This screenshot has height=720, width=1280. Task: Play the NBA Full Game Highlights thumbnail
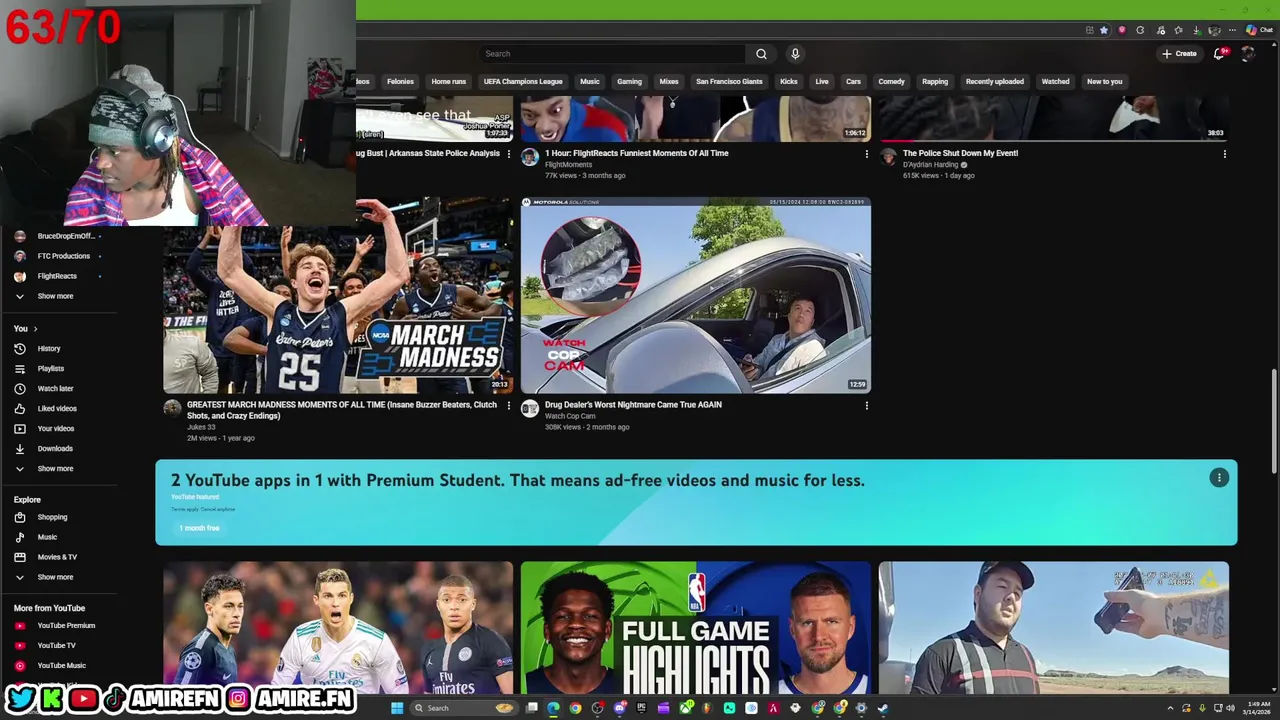[695, 628]
